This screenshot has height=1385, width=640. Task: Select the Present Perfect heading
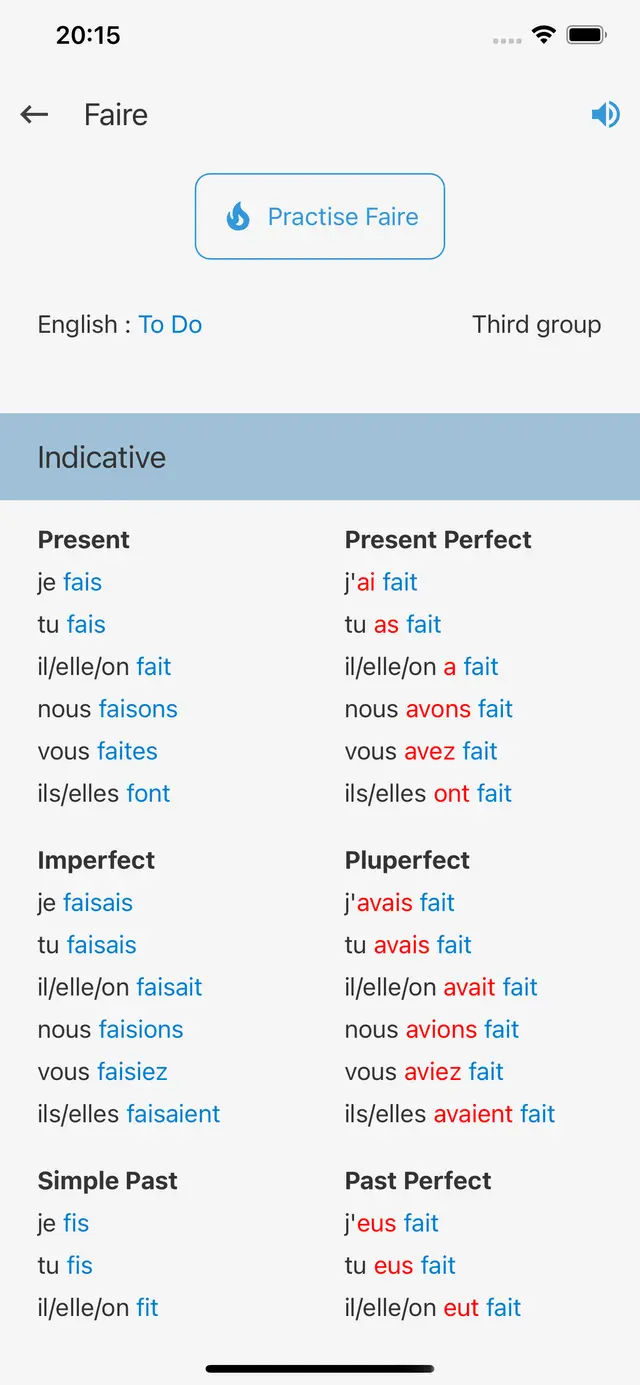(438, 540)
